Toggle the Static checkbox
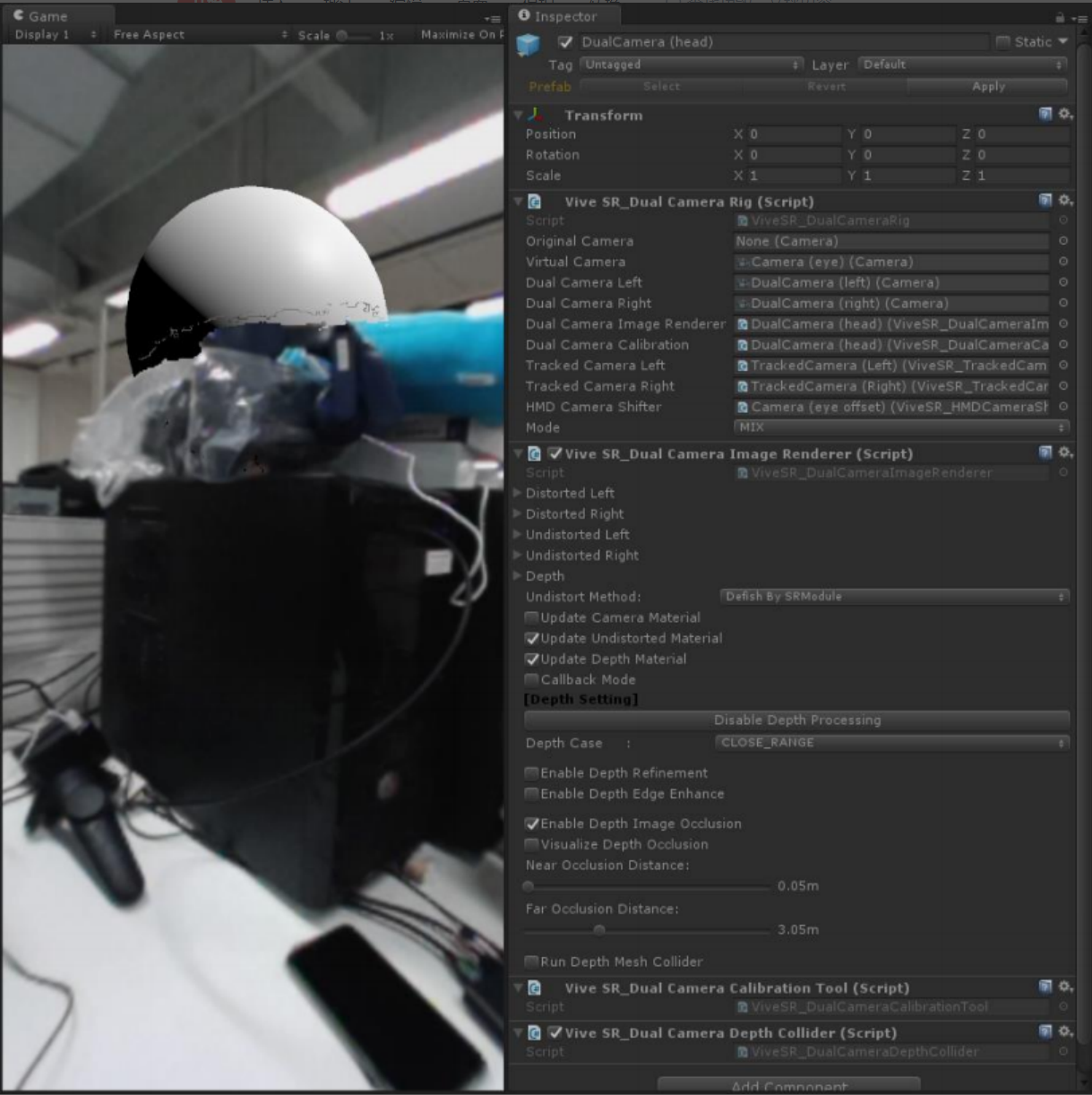This screenshot has height=1095, width=1092. tap(1003, 42)
